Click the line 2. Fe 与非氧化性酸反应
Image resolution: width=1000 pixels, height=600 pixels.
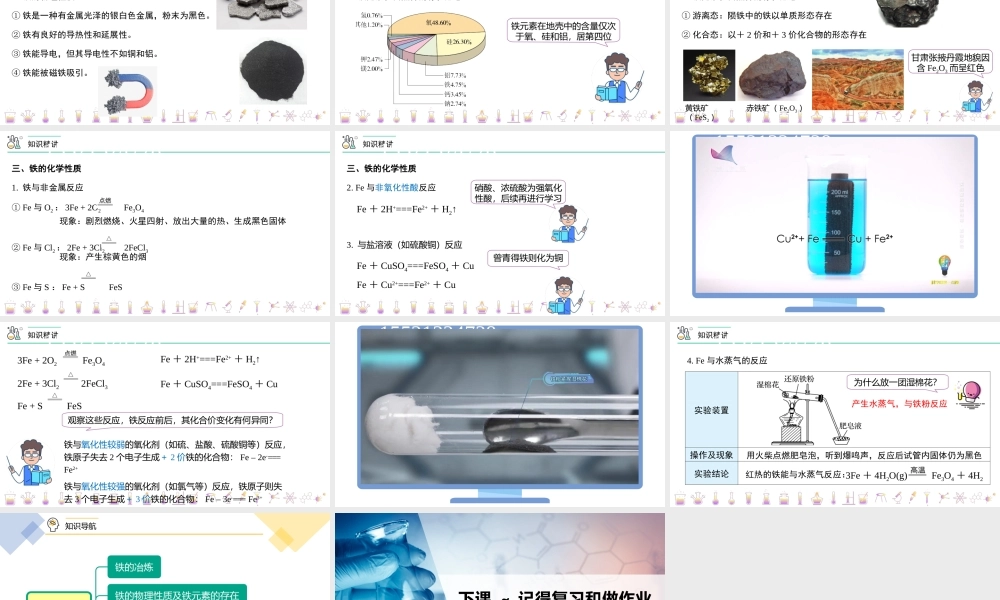click(x=391, y=187)
